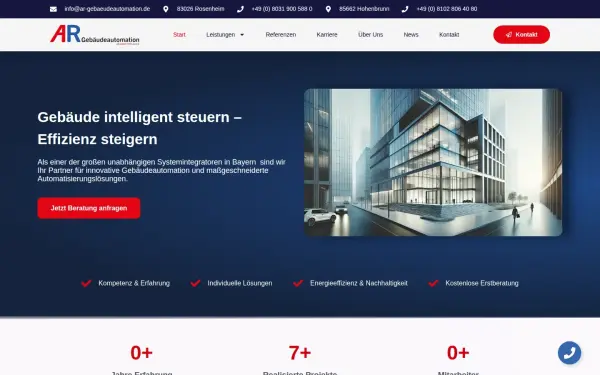Open the AR Gebäudeautomation logo
The height and width of the screenshot is (375, 600).
[x=95, y=35]
